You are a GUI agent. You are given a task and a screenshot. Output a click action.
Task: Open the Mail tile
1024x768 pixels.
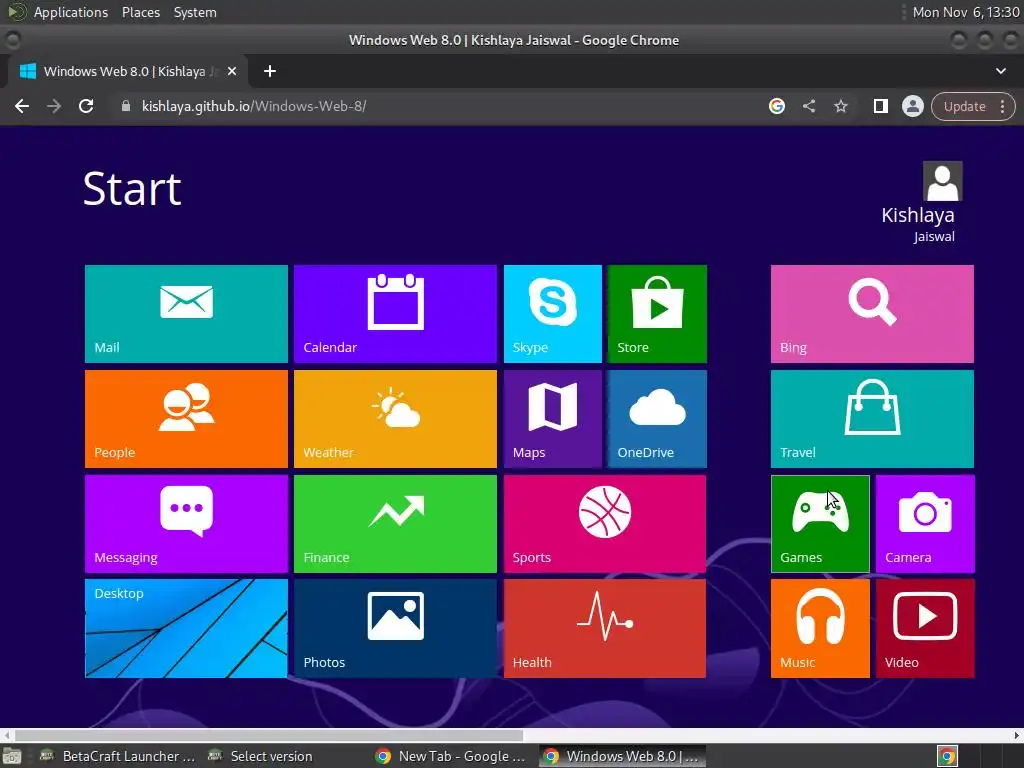[x=186, y=313]
